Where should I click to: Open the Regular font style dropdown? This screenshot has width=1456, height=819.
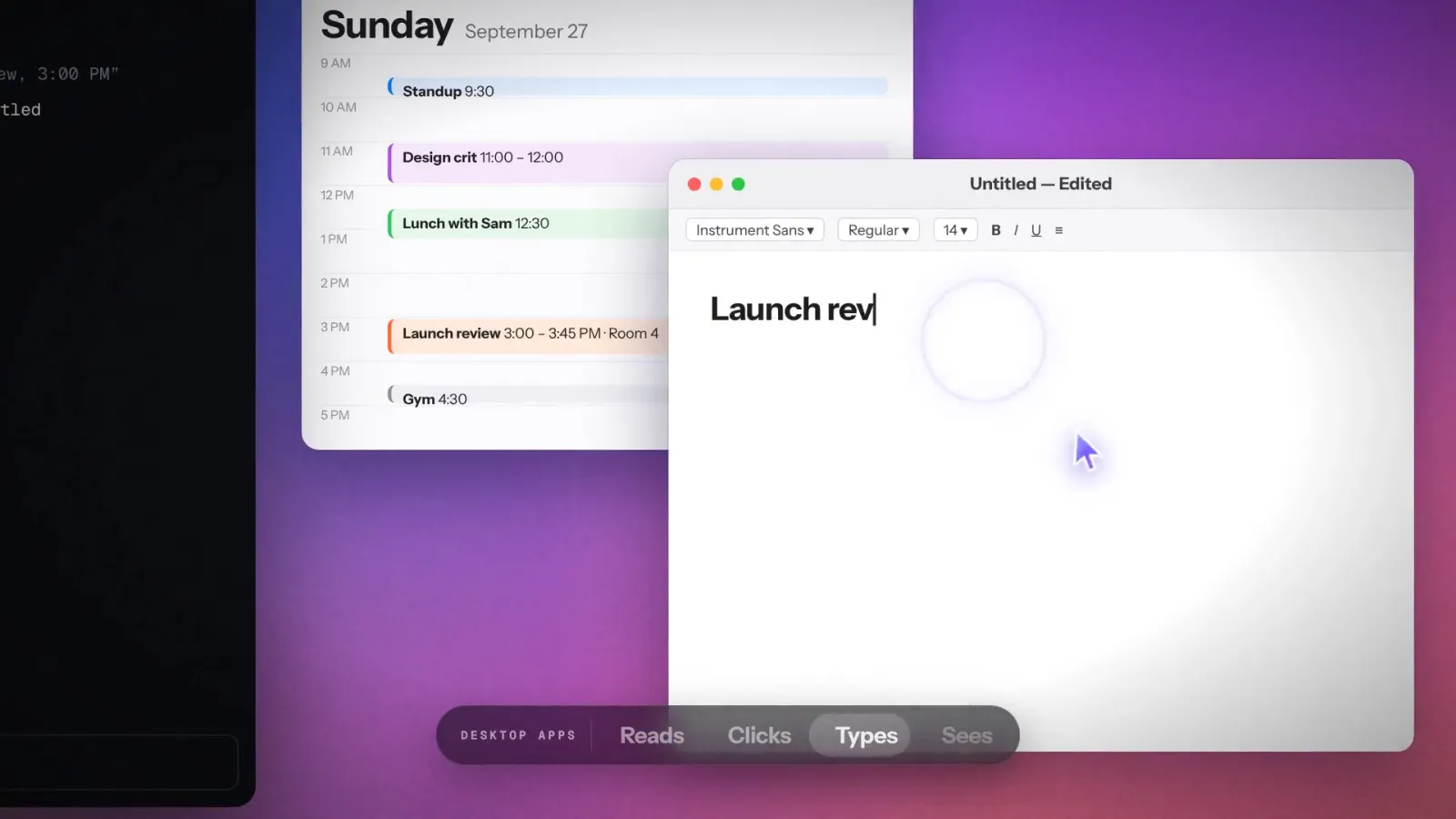point(878,230)
